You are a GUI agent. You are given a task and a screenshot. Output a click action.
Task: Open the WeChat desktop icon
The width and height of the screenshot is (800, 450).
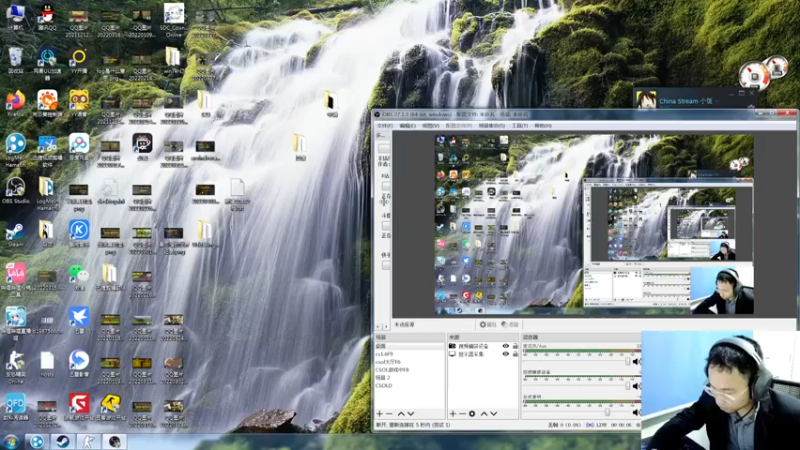tap(79, 276)
